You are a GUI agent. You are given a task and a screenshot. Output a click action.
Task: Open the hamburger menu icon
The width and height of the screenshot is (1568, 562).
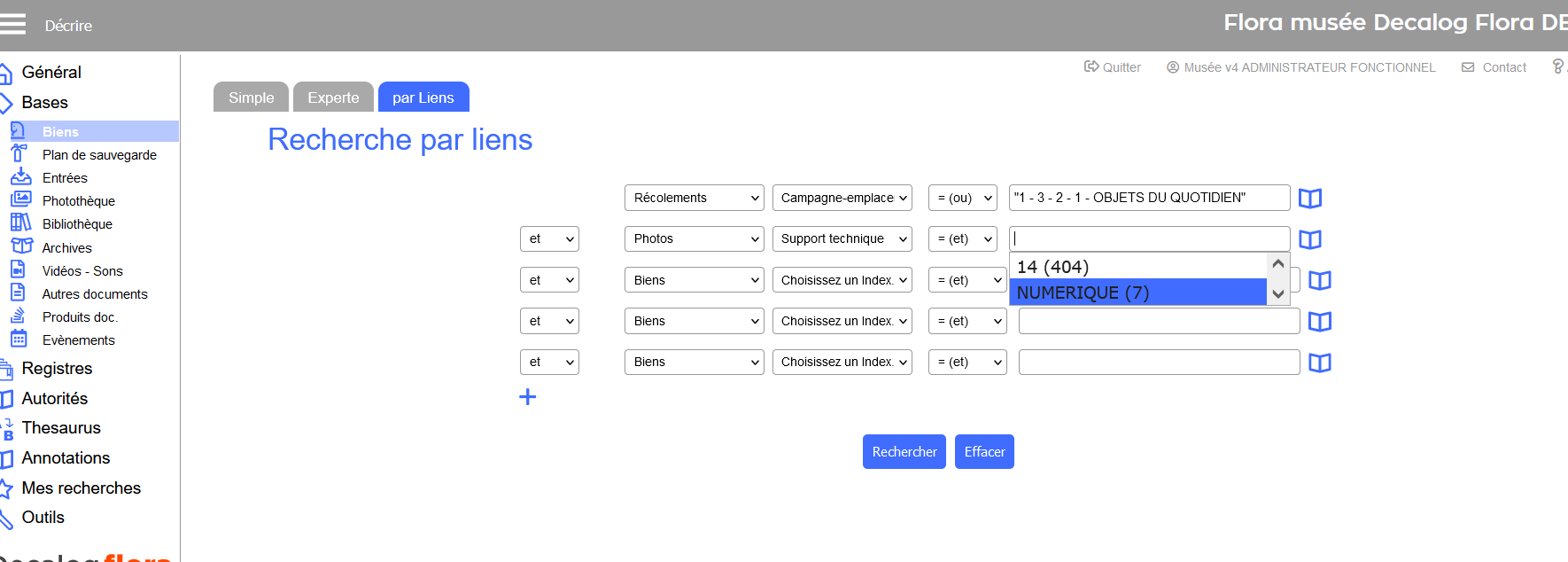pyautogui.click(x=12, y=24)
